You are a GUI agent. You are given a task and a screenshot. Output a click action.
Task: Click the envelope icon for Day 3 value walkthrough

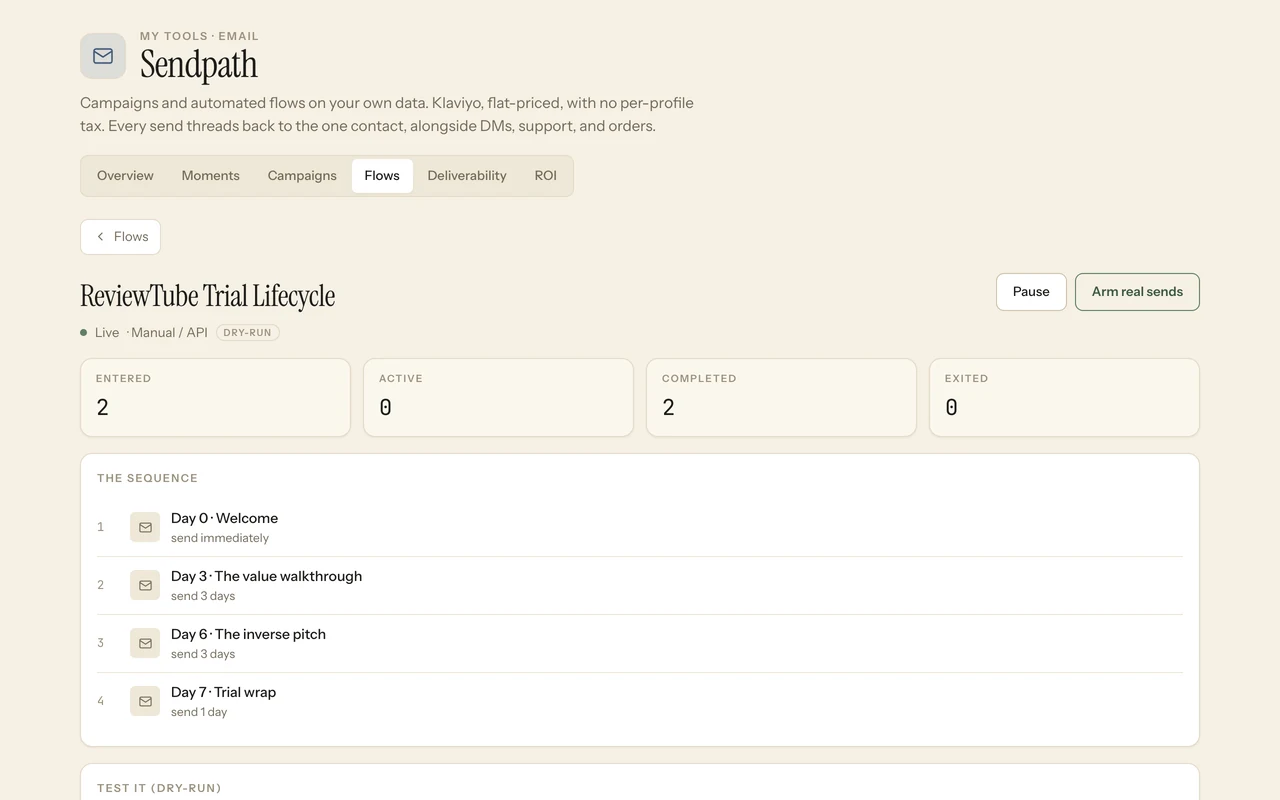click(145, 585)
